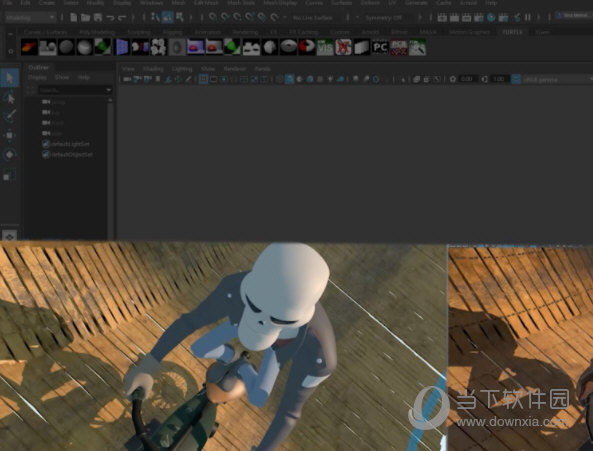The width and height of the screenshot is (593, 451).
Task: Open the Windows menu
Action: click(x=151, y=3)
